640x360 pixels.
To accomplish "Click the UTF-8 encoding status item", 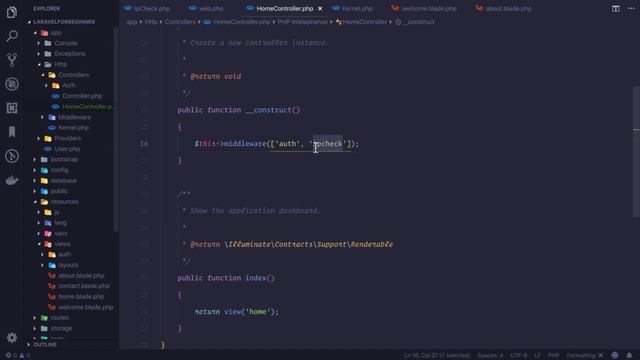I will pyautogui.click(x=518, y=356).
